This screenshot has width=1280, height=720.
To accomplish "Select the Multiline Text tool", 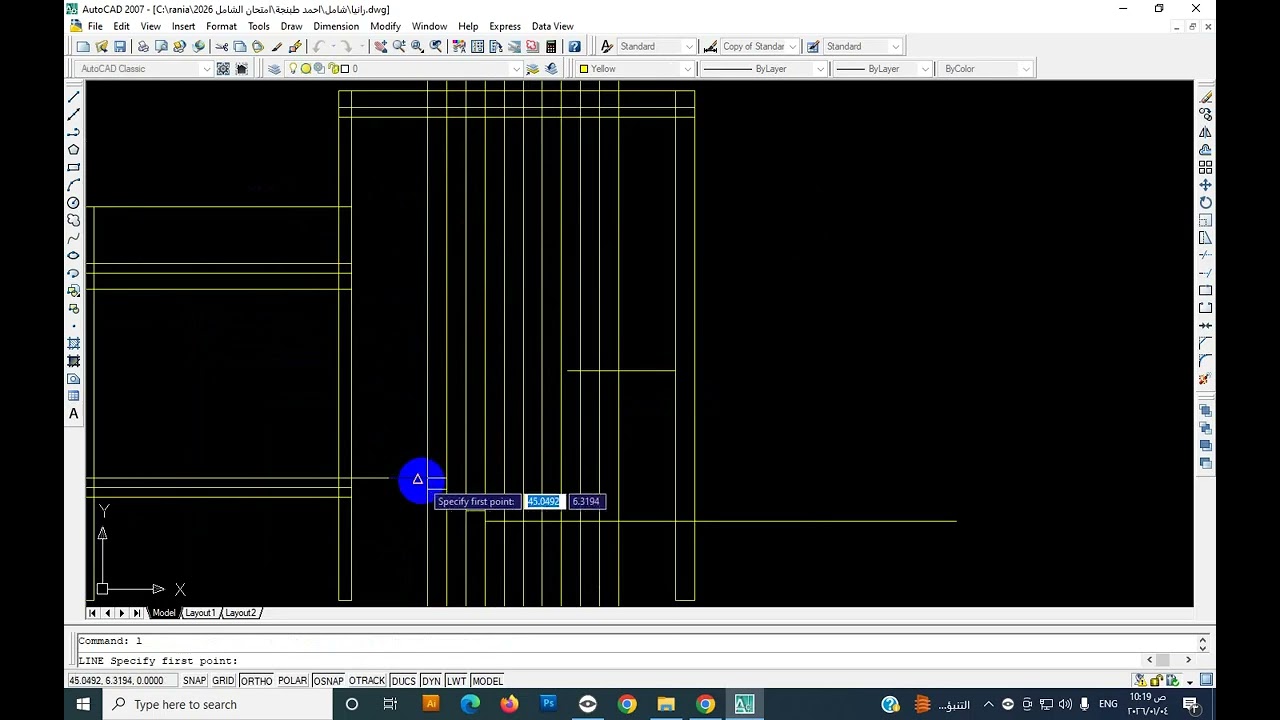I will coord(73,414).
